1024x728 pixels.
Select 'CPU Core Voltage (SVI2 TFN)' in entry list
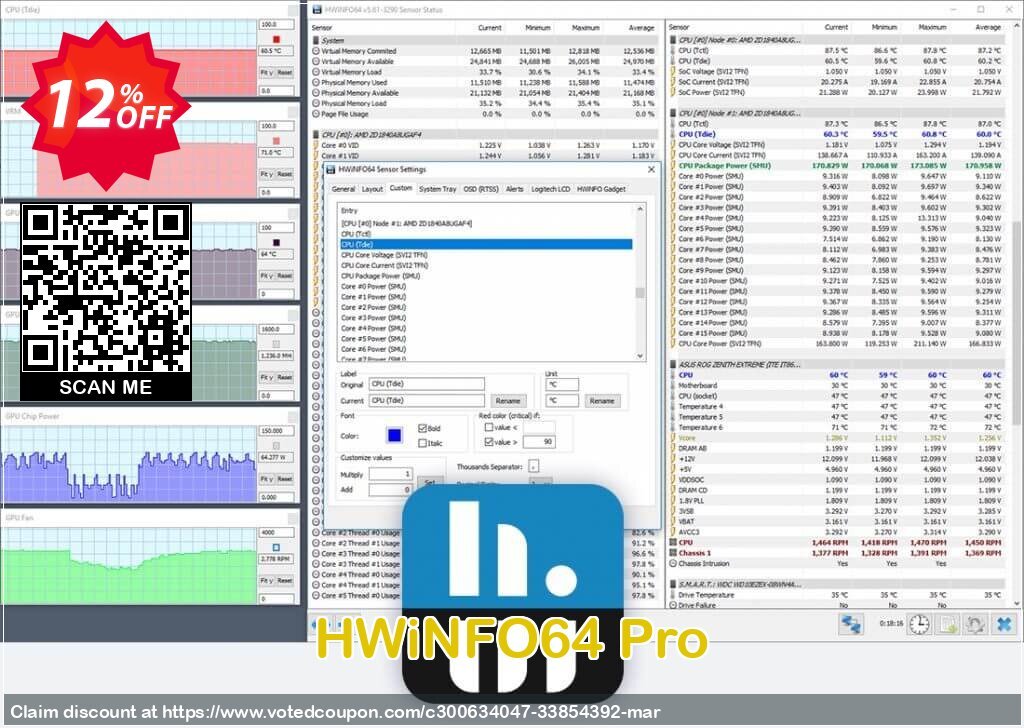tap(385, 255)
